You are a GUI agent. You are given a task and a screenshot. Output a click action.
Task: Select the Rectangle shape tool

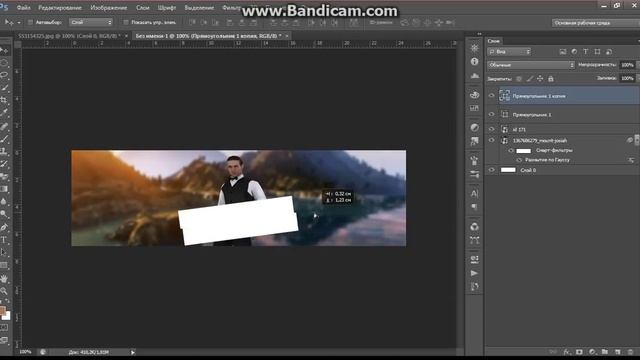pos(4,265)
